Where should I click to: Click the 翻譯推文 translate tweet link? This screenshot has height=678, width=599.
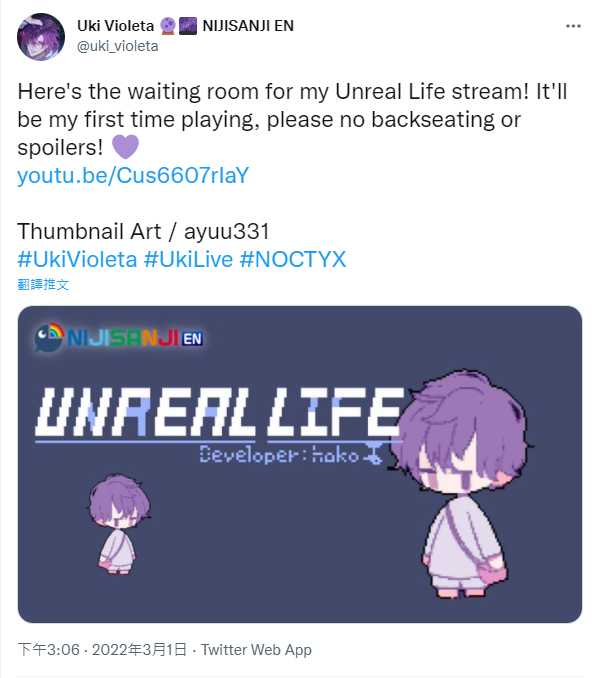tap(43, 285)
